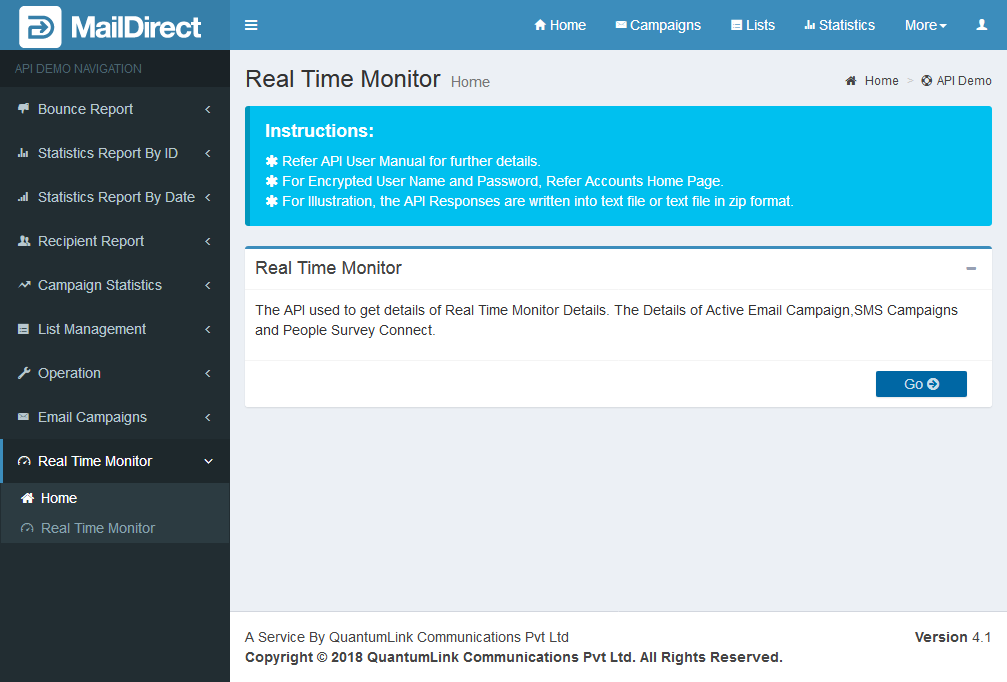Image resolution: width=1007 pixels, height=682 pixels.
Task: Open Campaigns in top navigation
Action: tap(658, 25)
